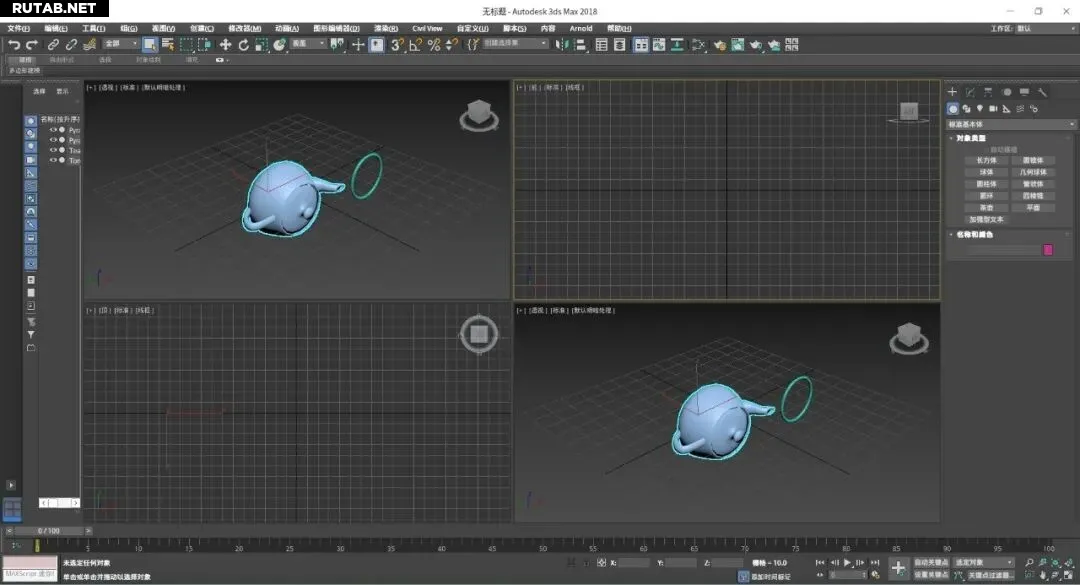Toggle the 3D Snaps button
The height and width of the screenshot is (585, 1080).
(x=397, y=45)
